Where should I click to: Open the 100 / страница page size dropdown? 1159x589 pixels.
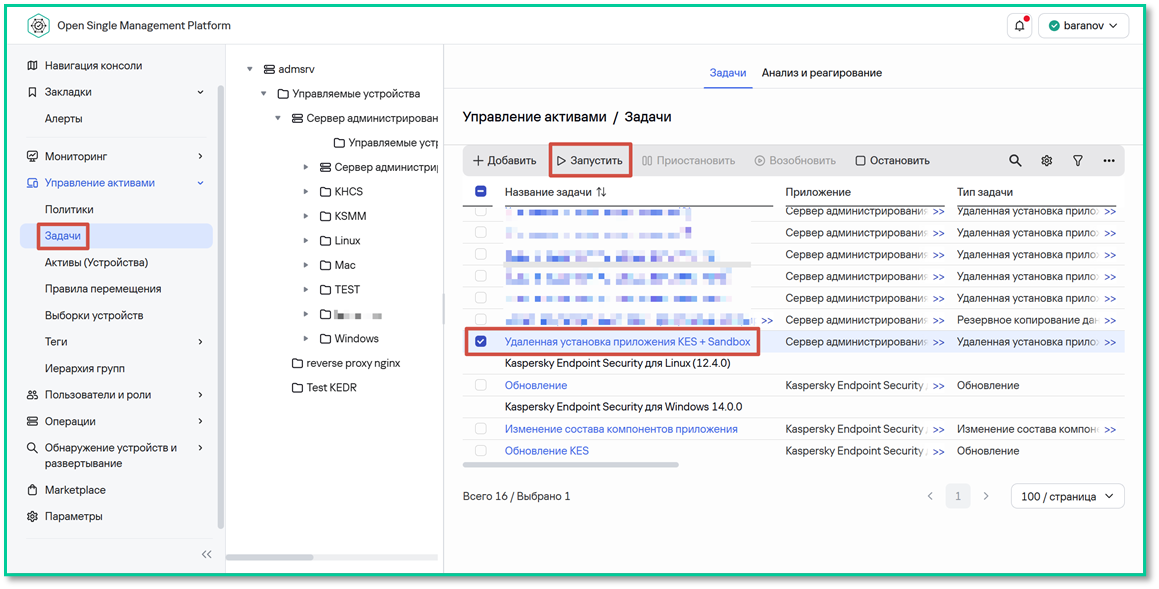pyautogui.click(x=1067, y=497)
